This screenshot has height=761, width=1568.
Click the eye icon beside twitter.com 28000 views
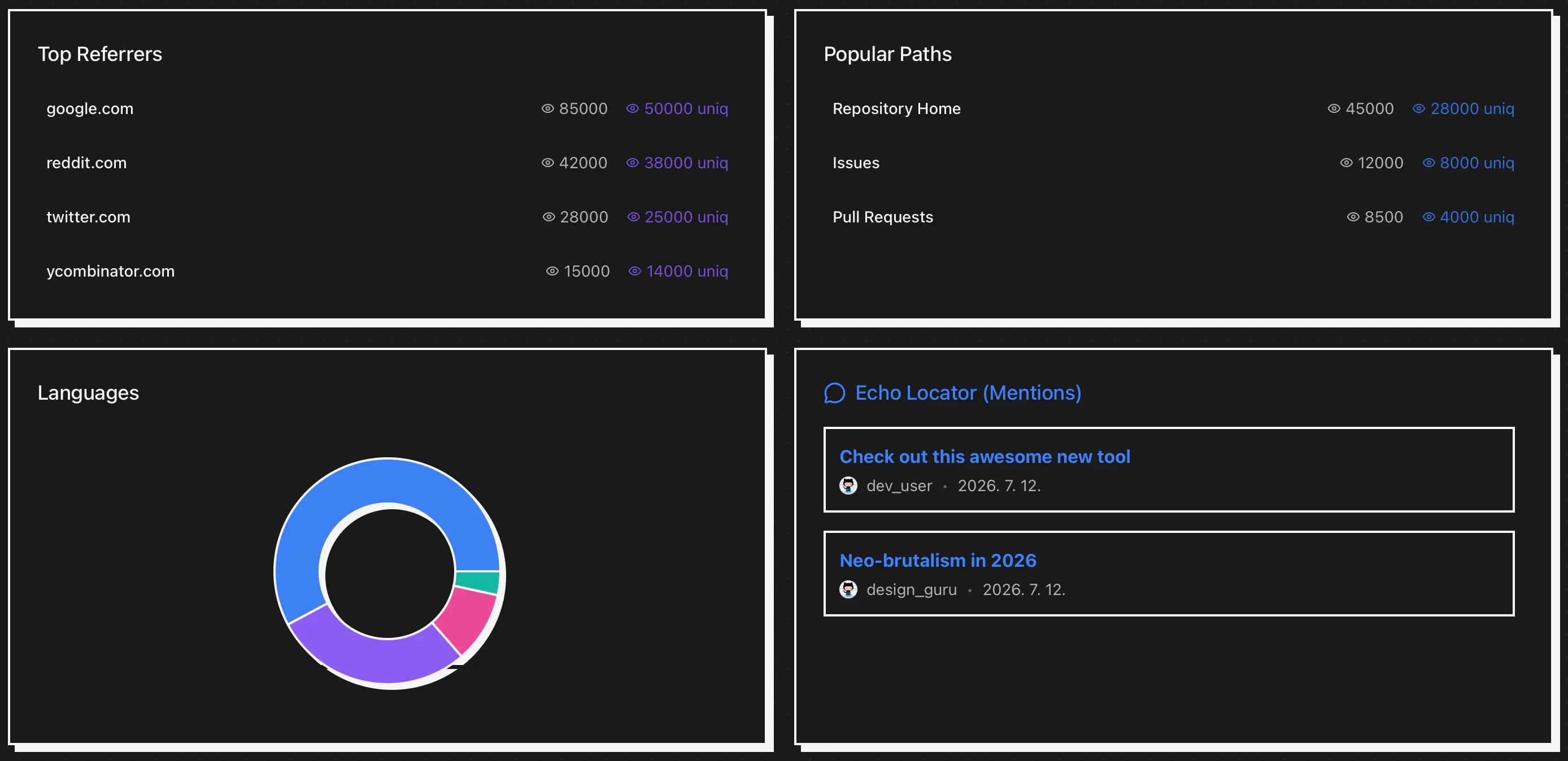[548, 217]
